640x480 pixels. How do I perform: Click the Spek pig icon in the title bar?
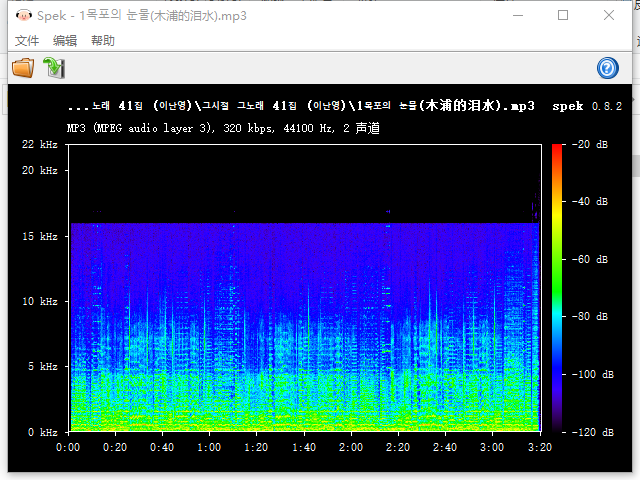(24, 16)
